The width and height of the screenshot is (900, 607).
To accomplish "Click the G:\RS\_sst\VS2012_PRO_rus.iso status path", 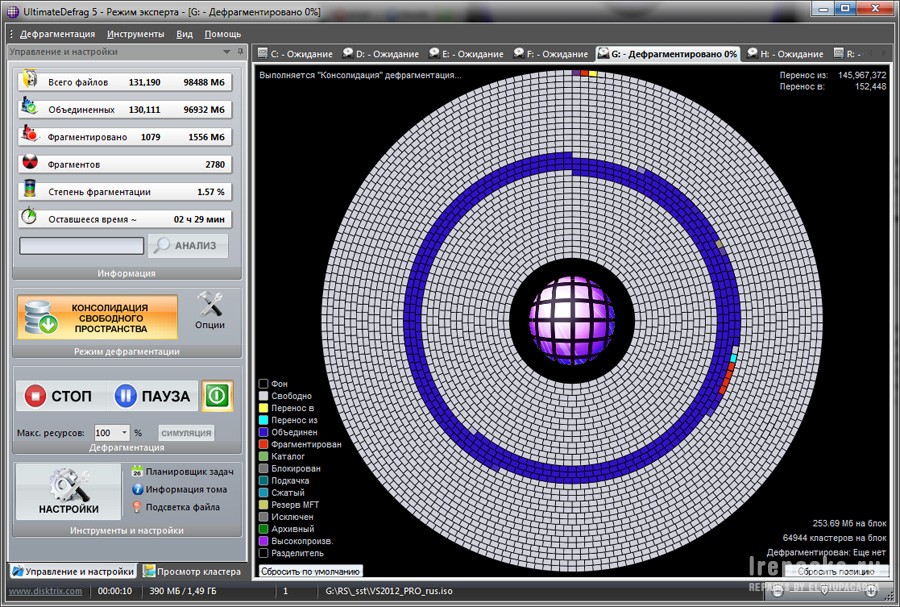I will click(389, 591).
